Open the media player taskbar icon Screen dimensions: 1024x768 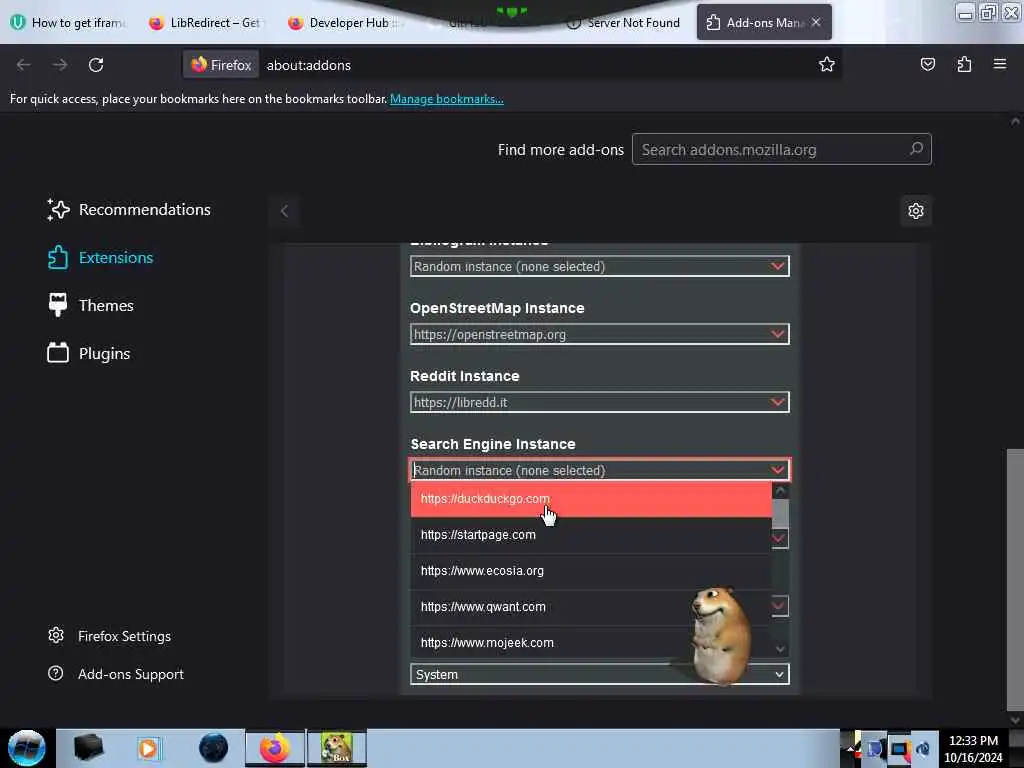[x=148, y=748]
